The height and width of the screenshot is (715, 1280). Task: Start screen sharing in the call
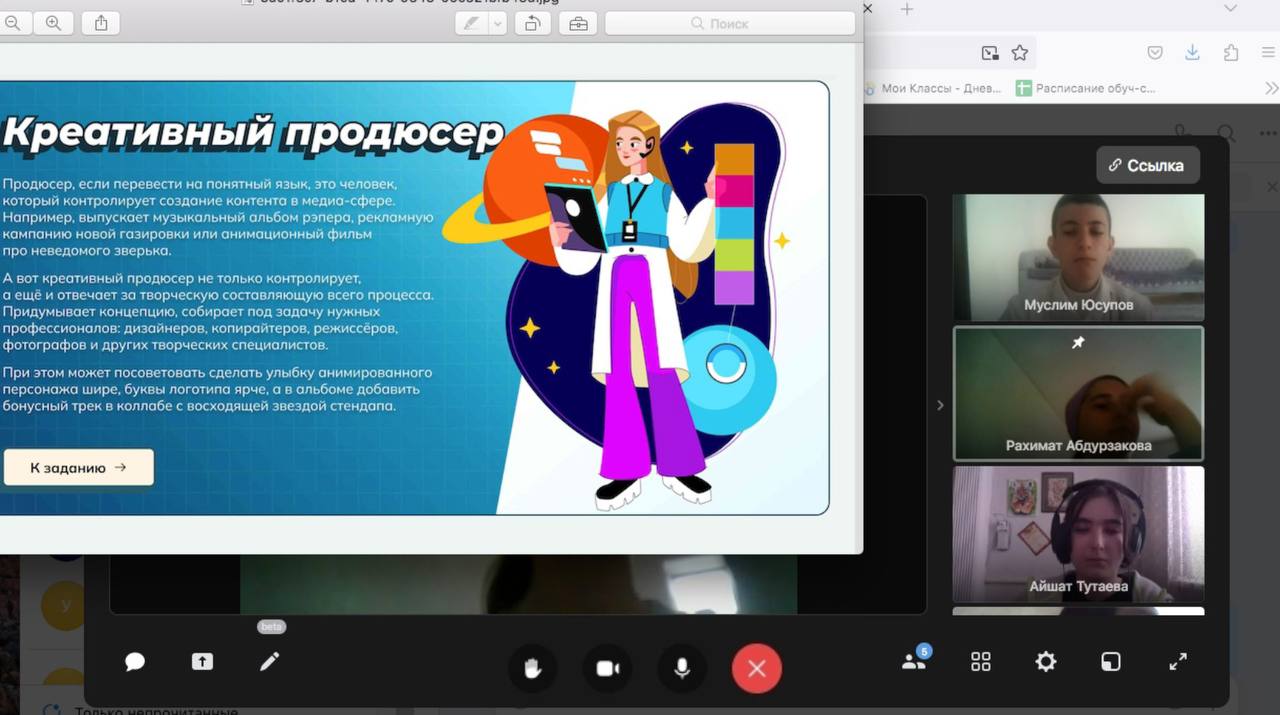click(x=202, y=662)
